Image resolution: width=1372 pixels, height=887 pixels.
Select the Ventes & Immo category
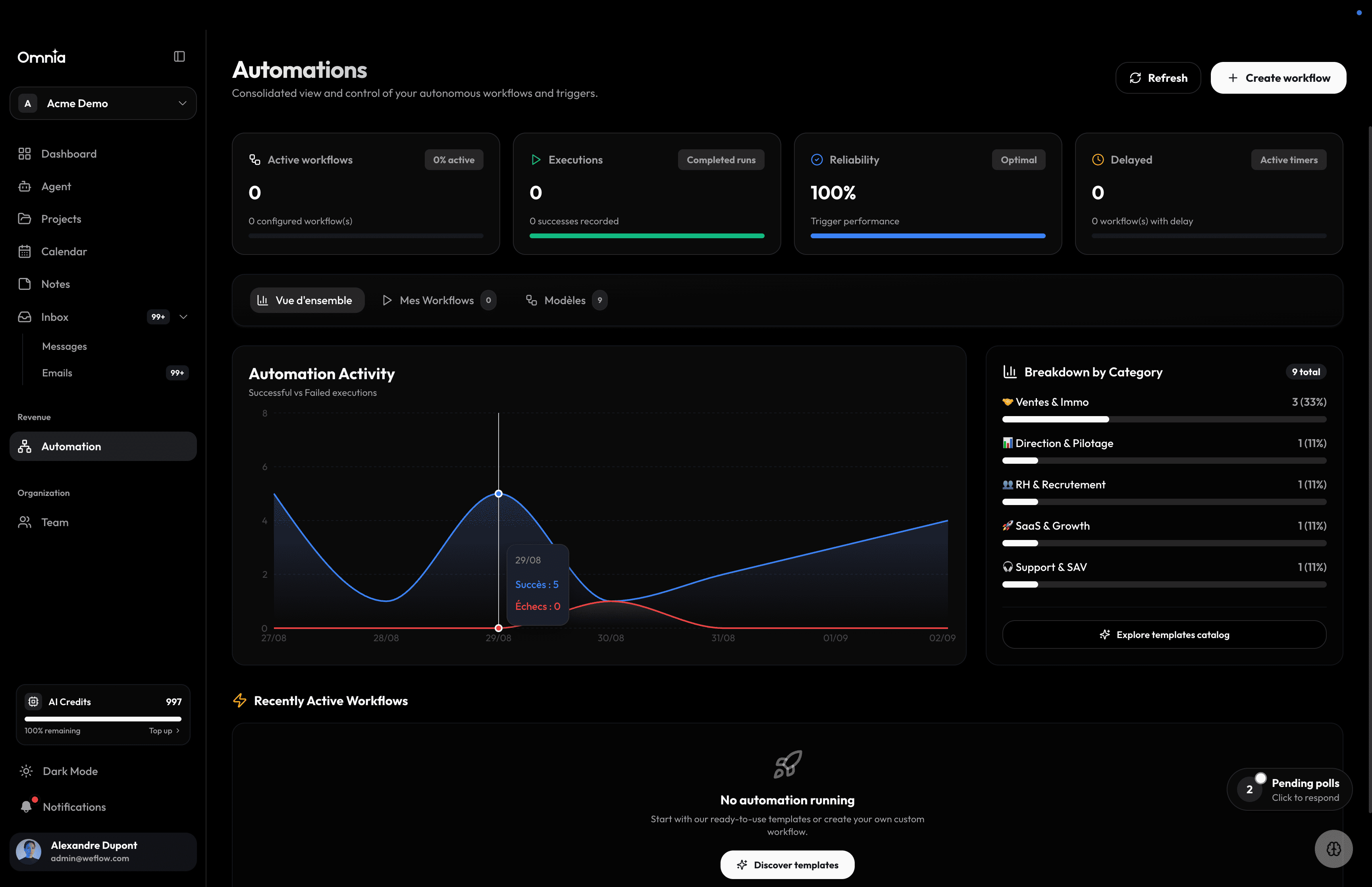[1164, 409]
